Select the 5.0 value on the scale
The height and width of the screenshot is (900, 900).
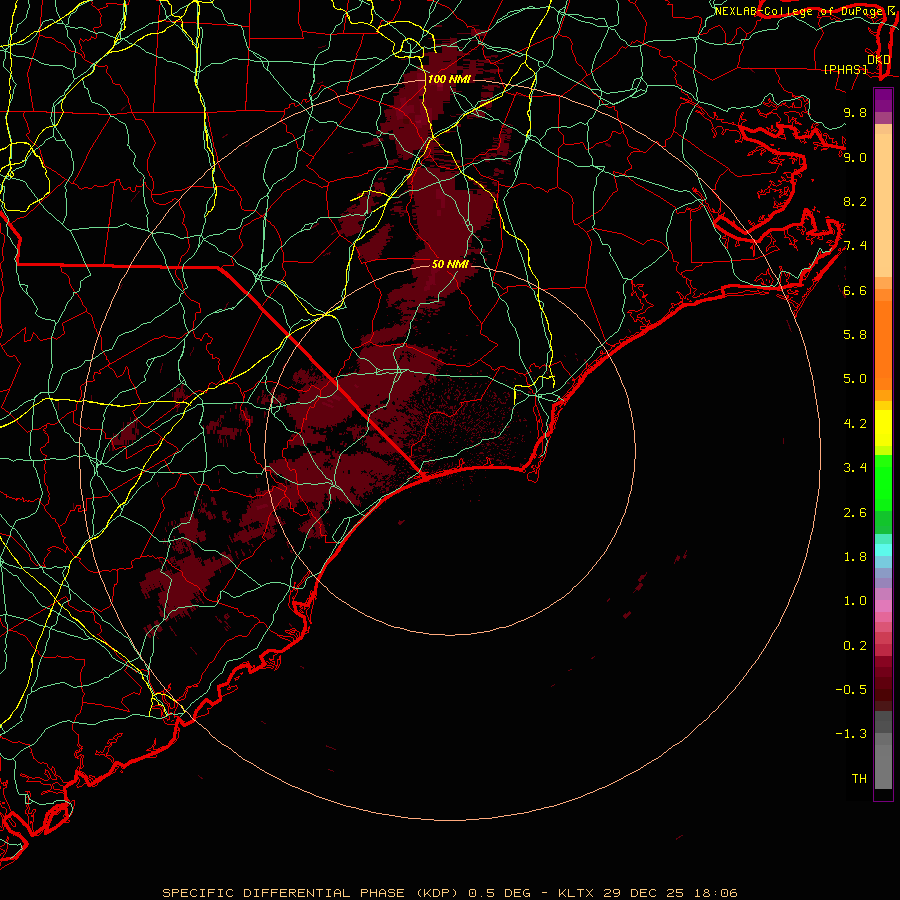pos(855,379)
